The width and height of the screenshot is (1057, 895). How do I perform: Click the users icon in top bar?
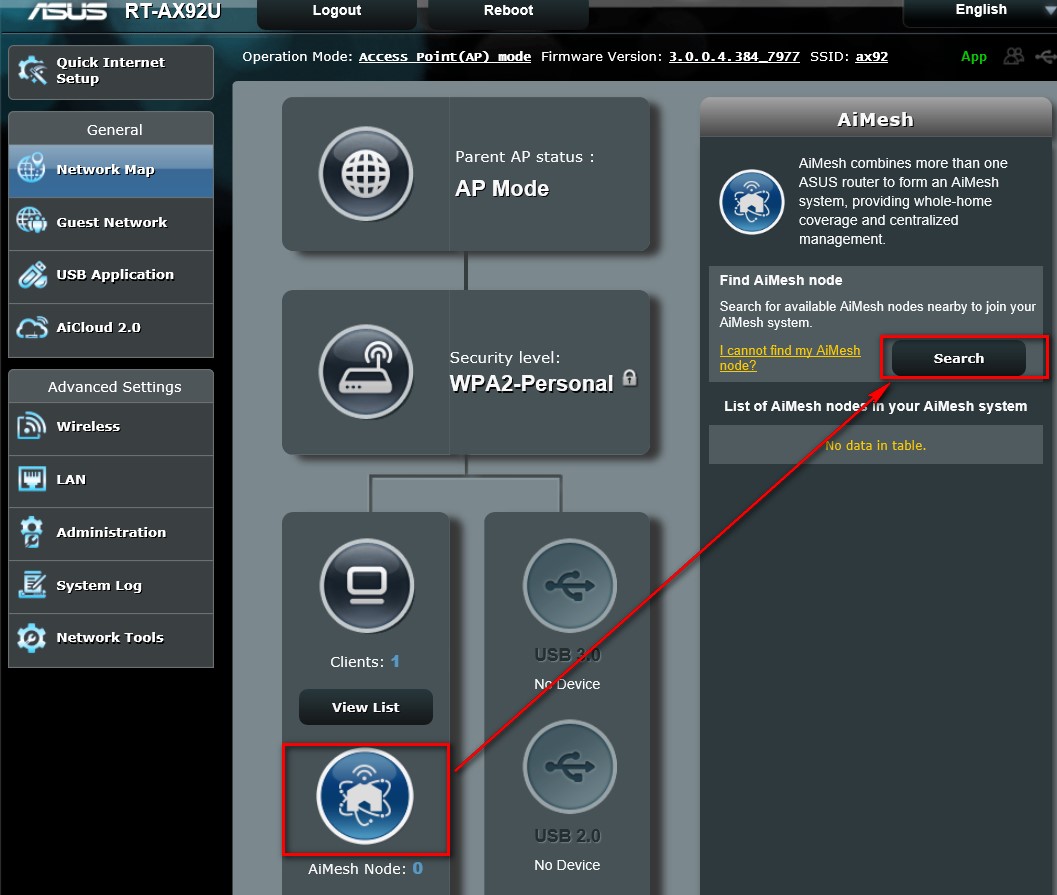pyautogui.click(x=1013, y=57)
